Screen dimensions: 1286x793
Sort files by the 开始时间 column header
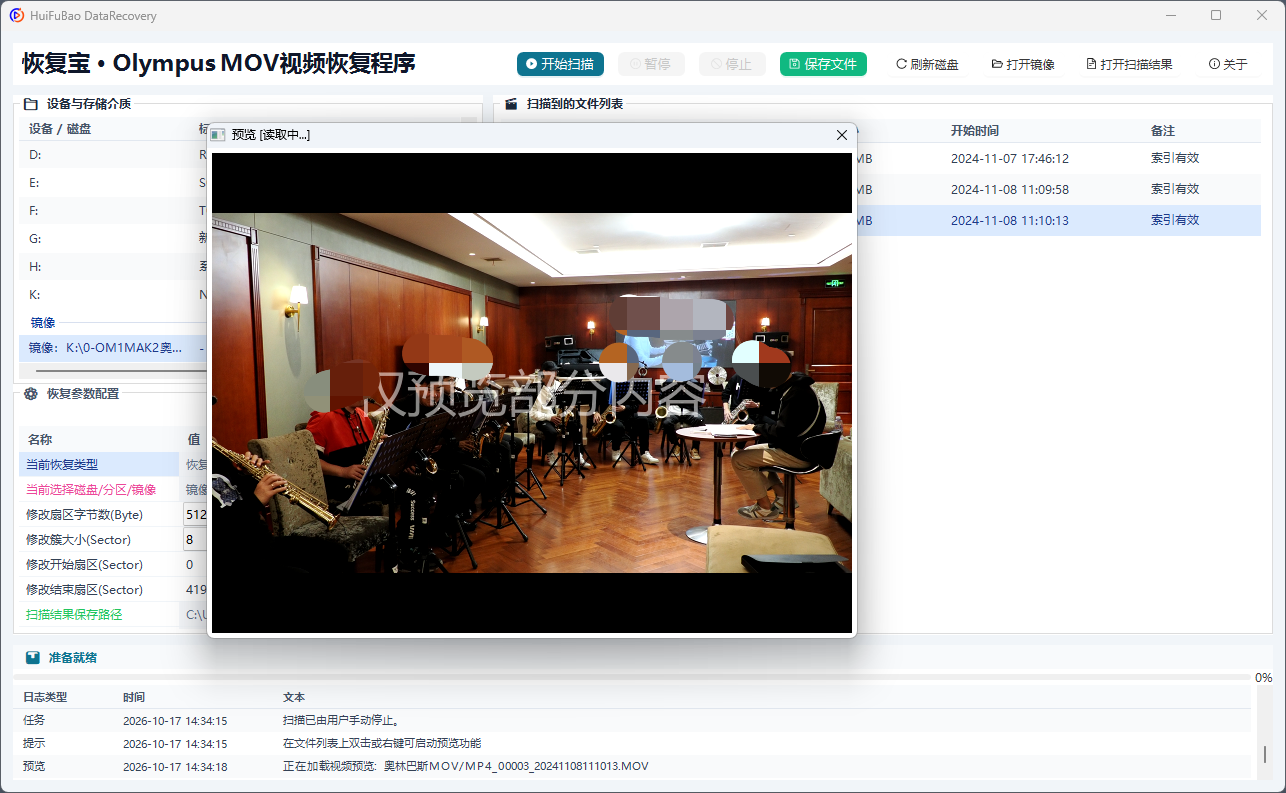974,131
